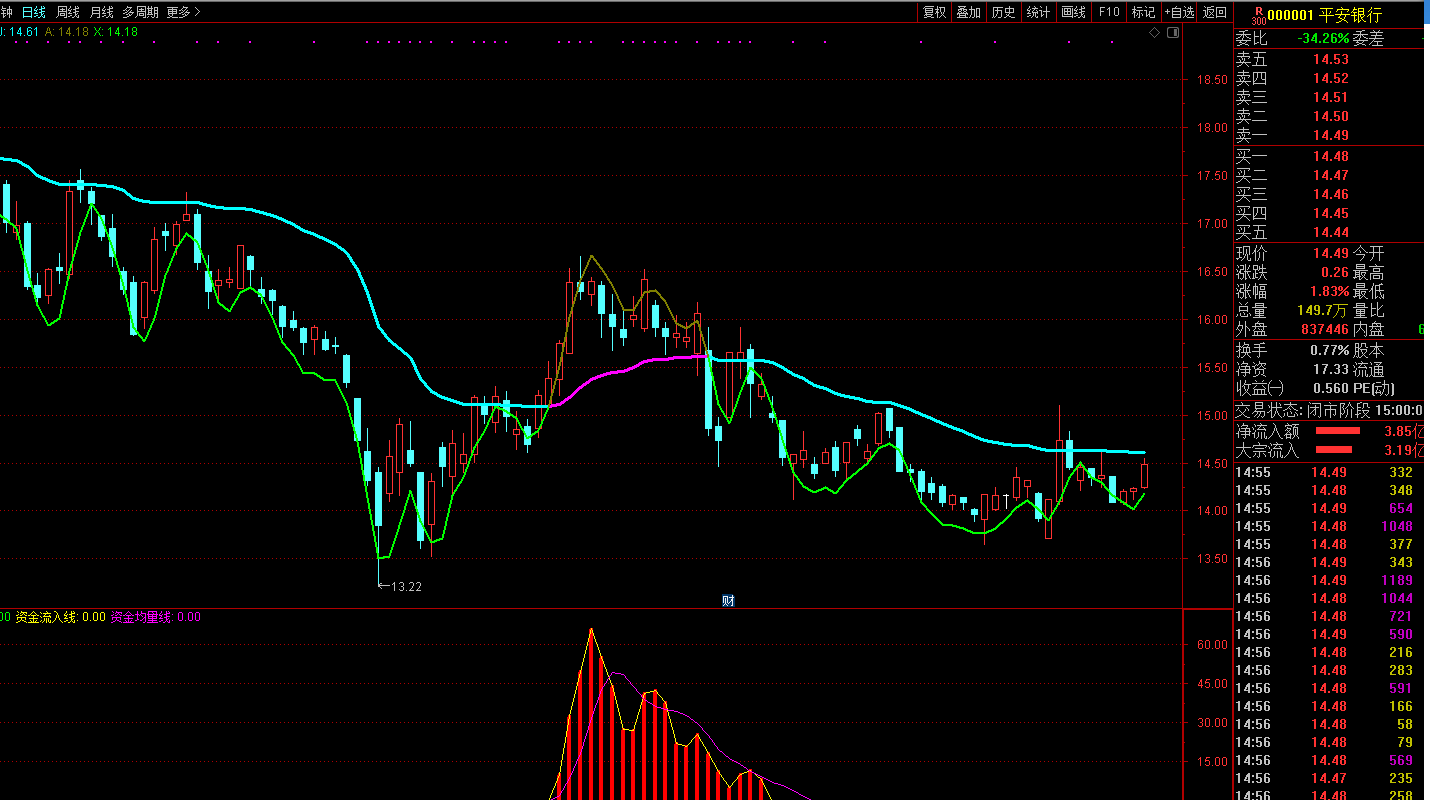The height and width of the screenshot is (800, 1430).
Task: Click the 13.22 low price marker
Action: [x=404, y=586]
